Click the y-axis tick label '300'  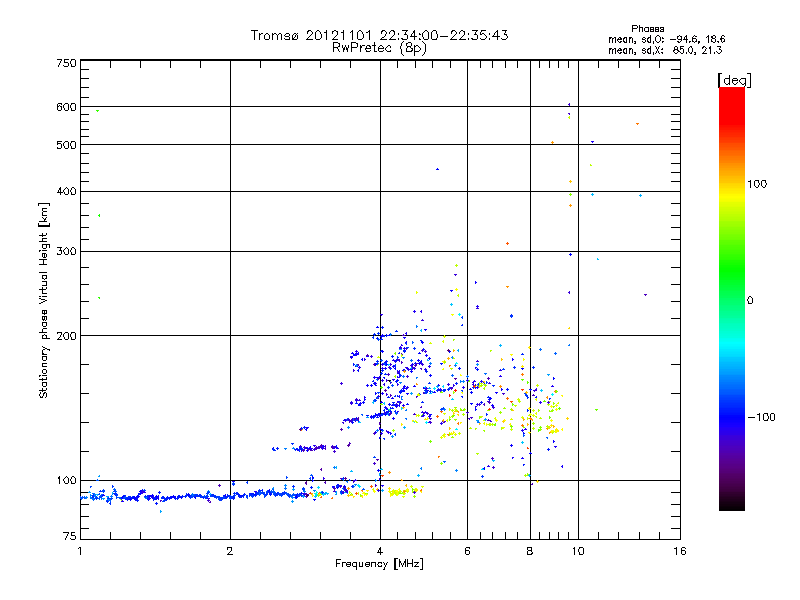click(x=66, y=252)
